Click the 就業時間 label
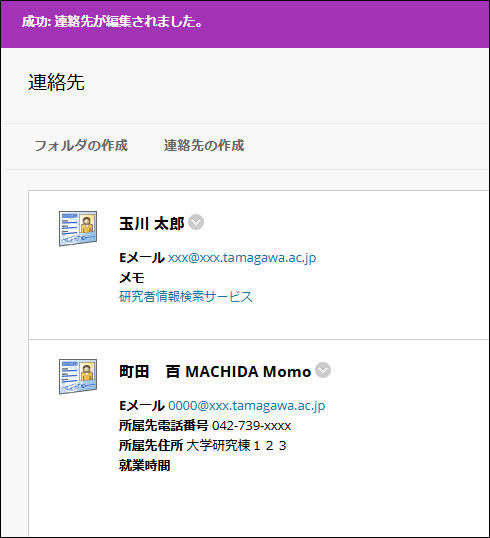This screenshot has width=490, height=538. click(144, 466)
